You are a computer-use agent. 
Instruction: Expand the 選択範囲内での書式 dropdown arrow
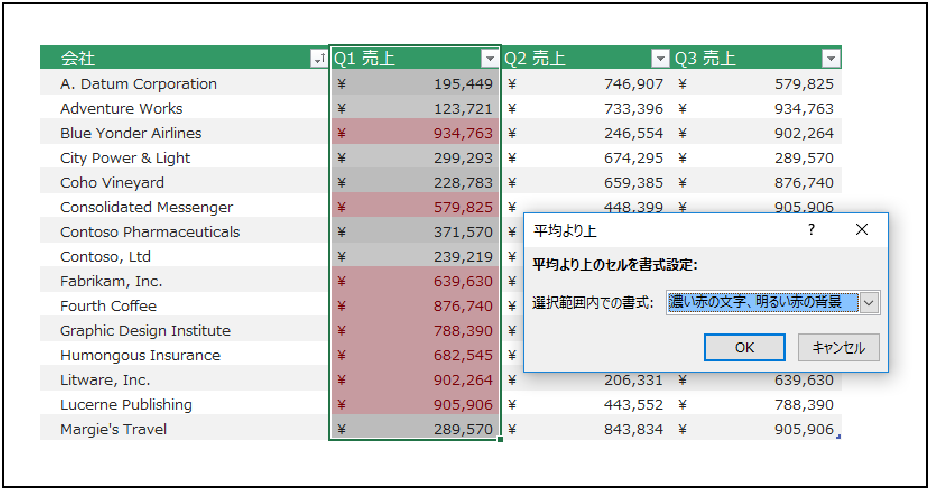(868, 302)
